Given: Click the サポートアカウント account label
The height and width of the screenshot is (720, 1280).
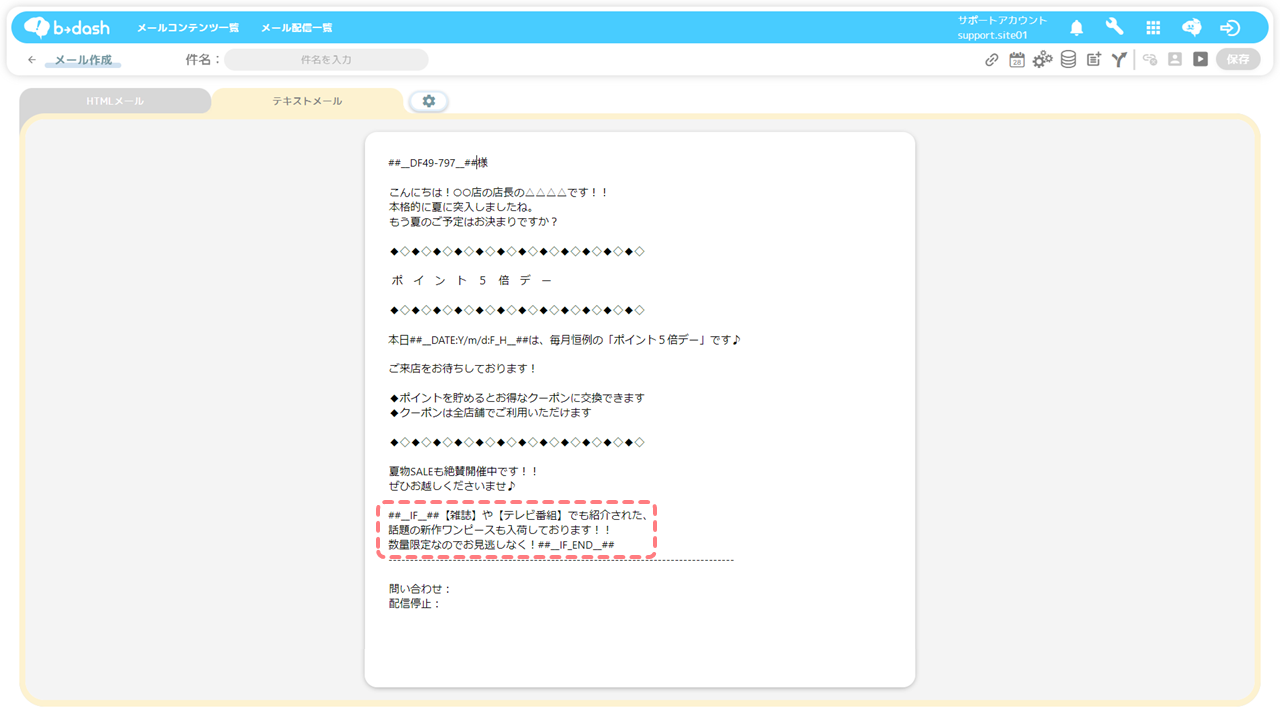Looking at the screenshot, I should point(1002,21).
